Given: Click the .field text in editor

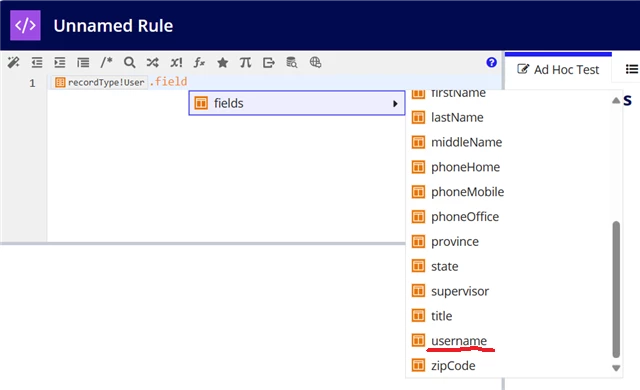Looking at the screenshot, I should (x=168, y=82).
